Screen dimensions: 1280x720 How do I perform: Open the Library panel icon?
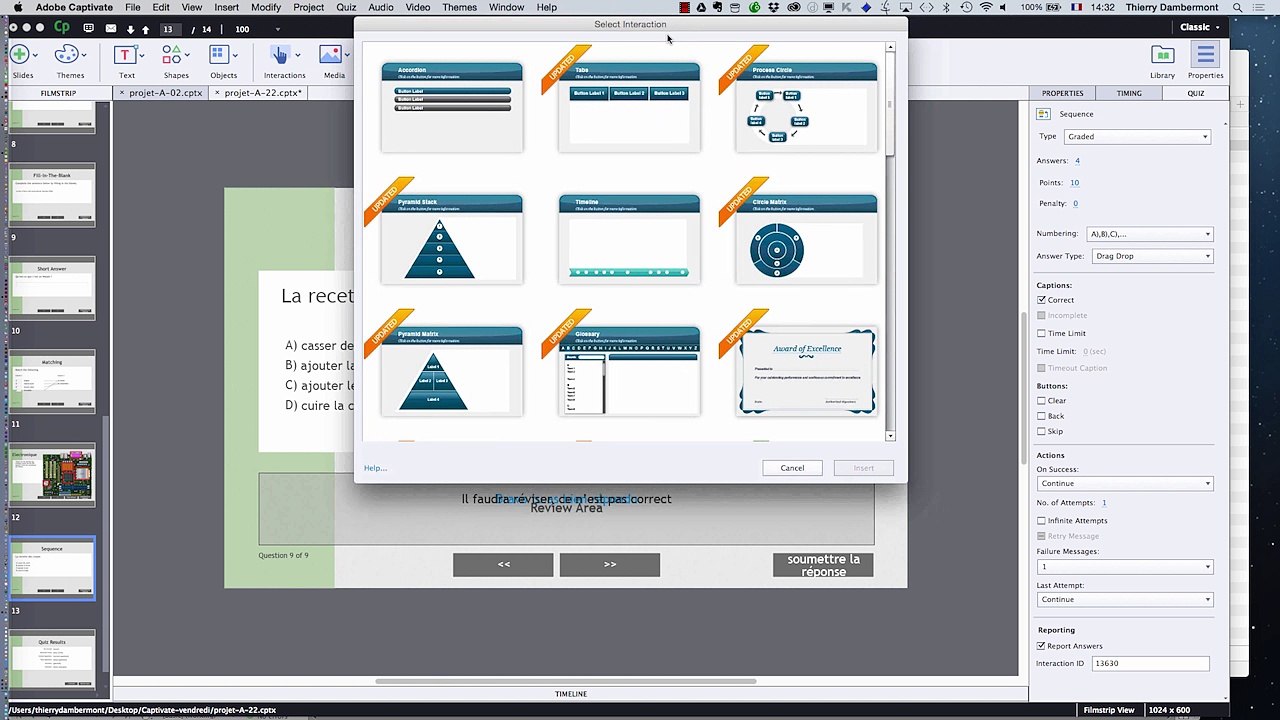1162,55
